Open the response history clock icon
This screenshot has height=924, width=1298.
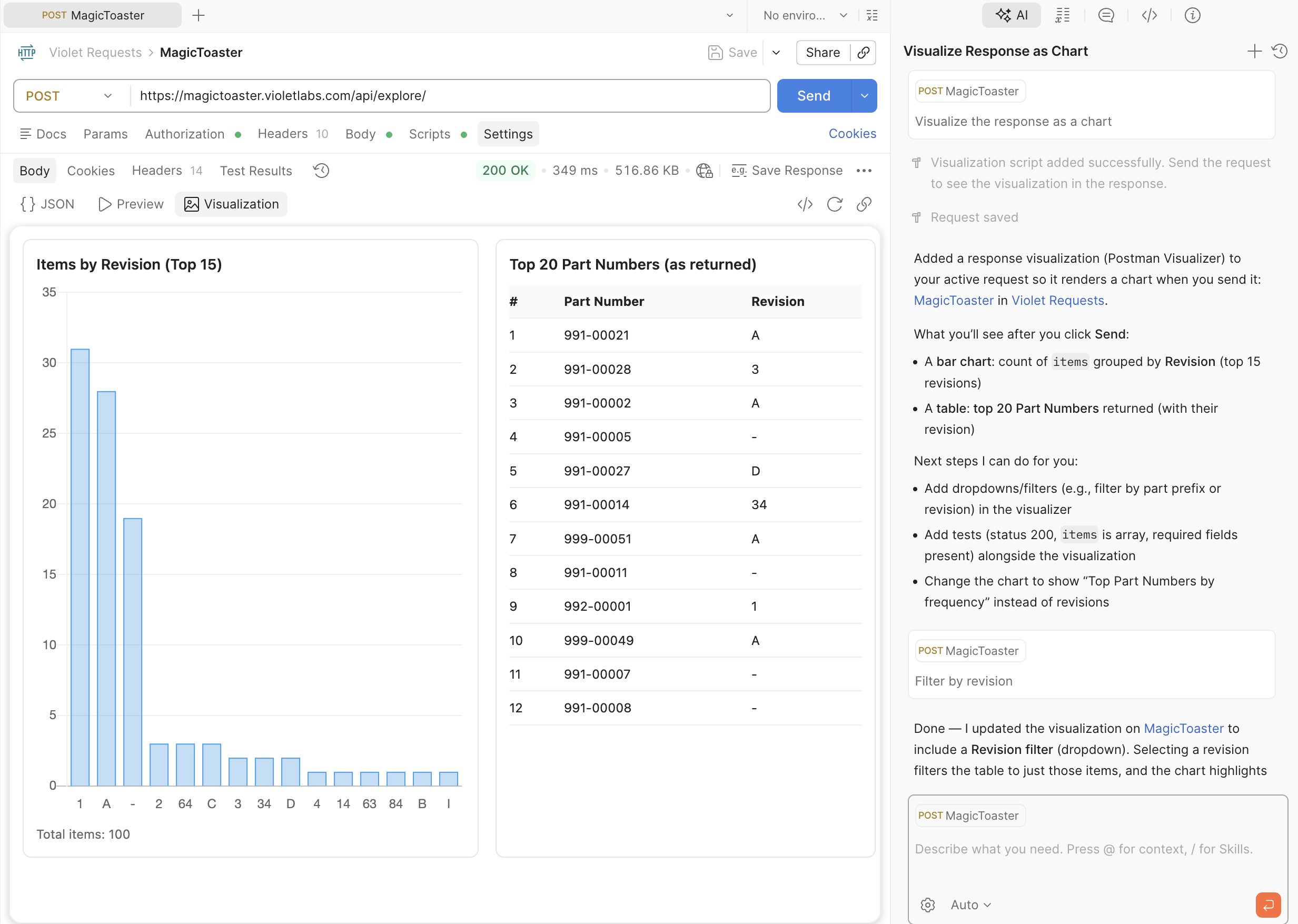[321, 171]
